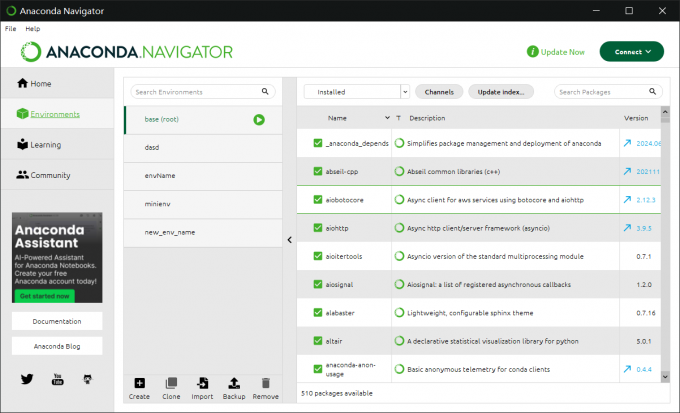Toggle the anaconda-anon-usage package checkbox

pyautogui.click(x=318, y=369)
